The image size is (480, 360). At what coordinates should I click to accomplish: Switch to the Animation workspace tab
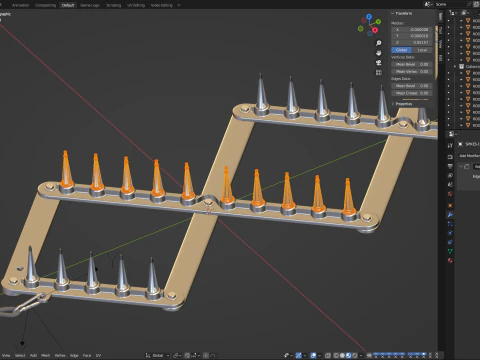click(20, 5)
